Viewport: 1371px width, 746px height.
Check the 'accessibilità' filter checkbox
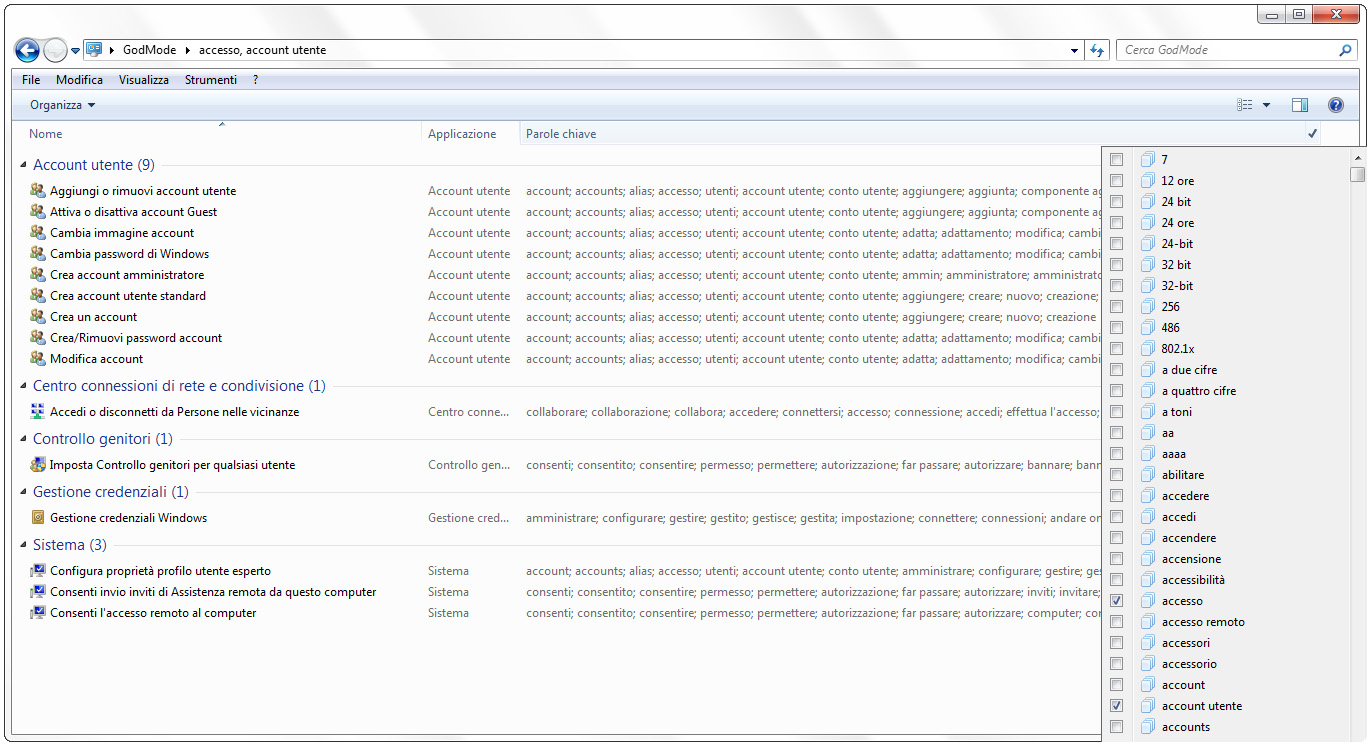(x=1117, y=580)
